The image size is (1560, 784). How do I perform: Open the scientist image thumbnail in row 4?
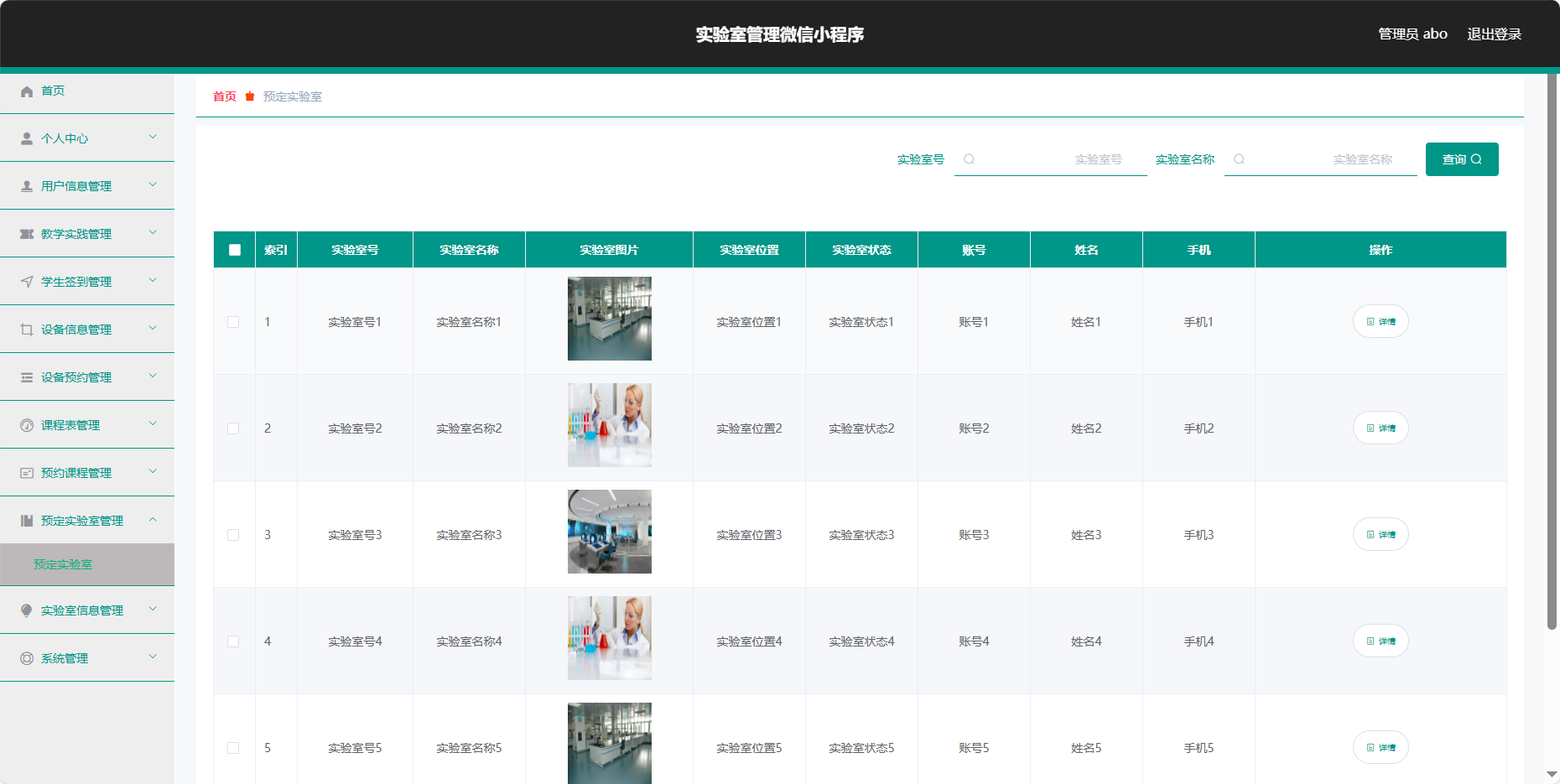[610, 638]
